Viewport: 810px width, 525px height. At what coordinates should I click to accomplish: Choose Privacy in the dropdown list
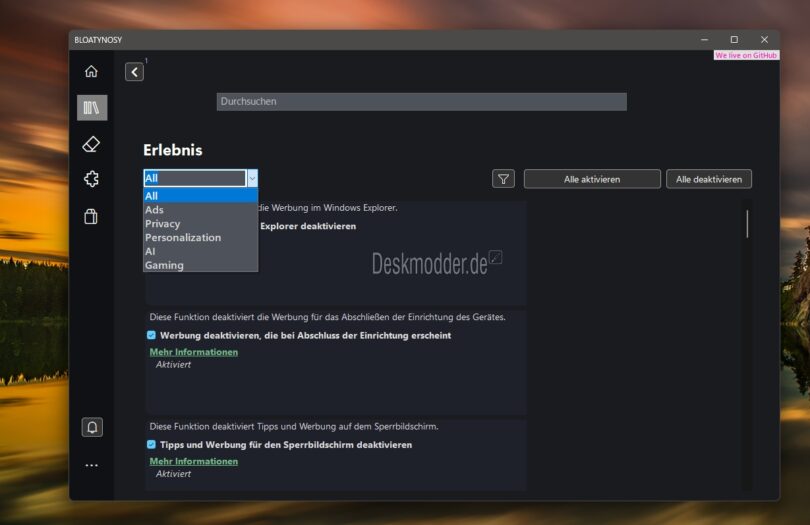pyautogui.click(x=200, y=224)
